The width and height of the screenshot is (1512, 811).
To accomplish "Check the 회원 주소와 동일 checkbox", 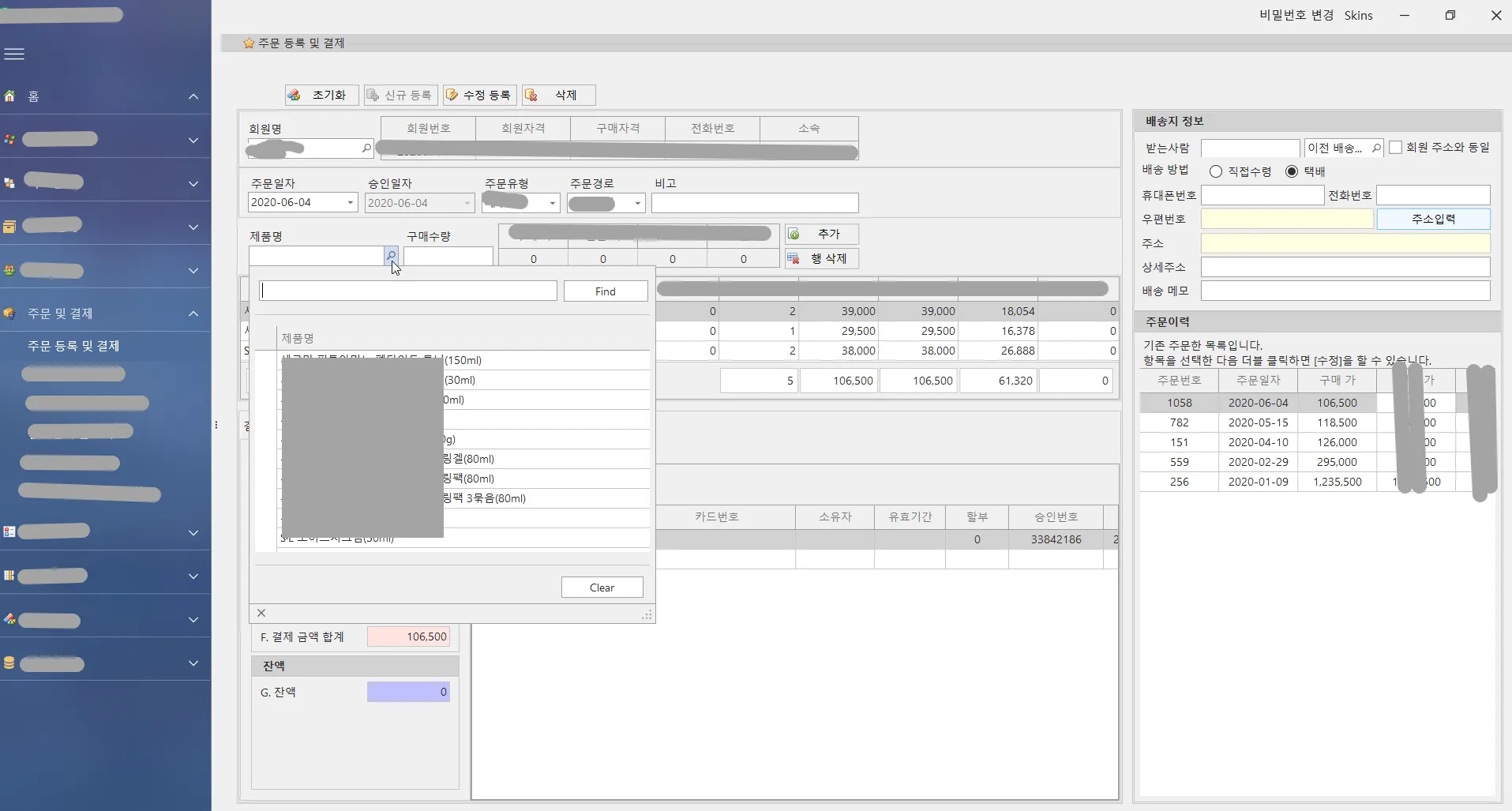I will tap(1395, 148).
